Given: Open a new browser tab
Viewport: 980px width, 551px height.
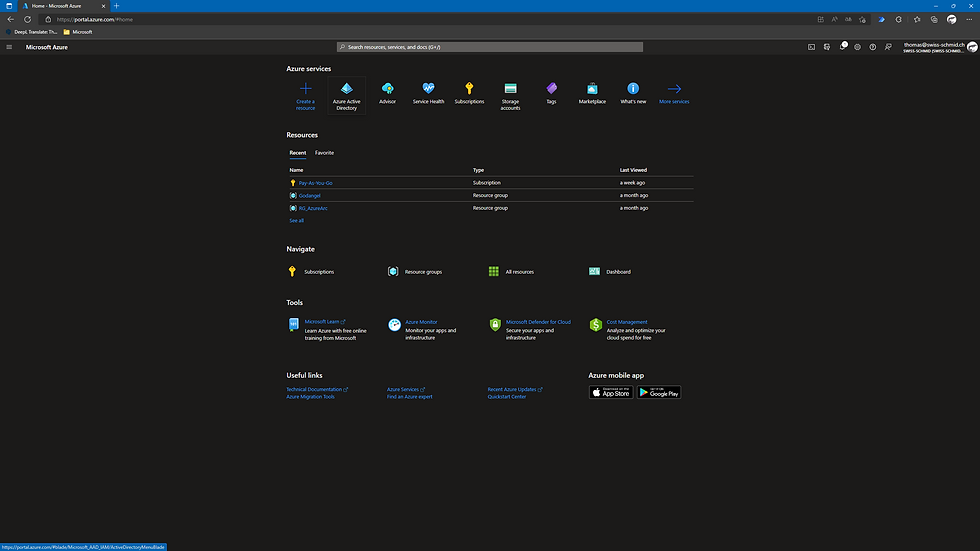Looking at the screenshot, I should (117, 6).
